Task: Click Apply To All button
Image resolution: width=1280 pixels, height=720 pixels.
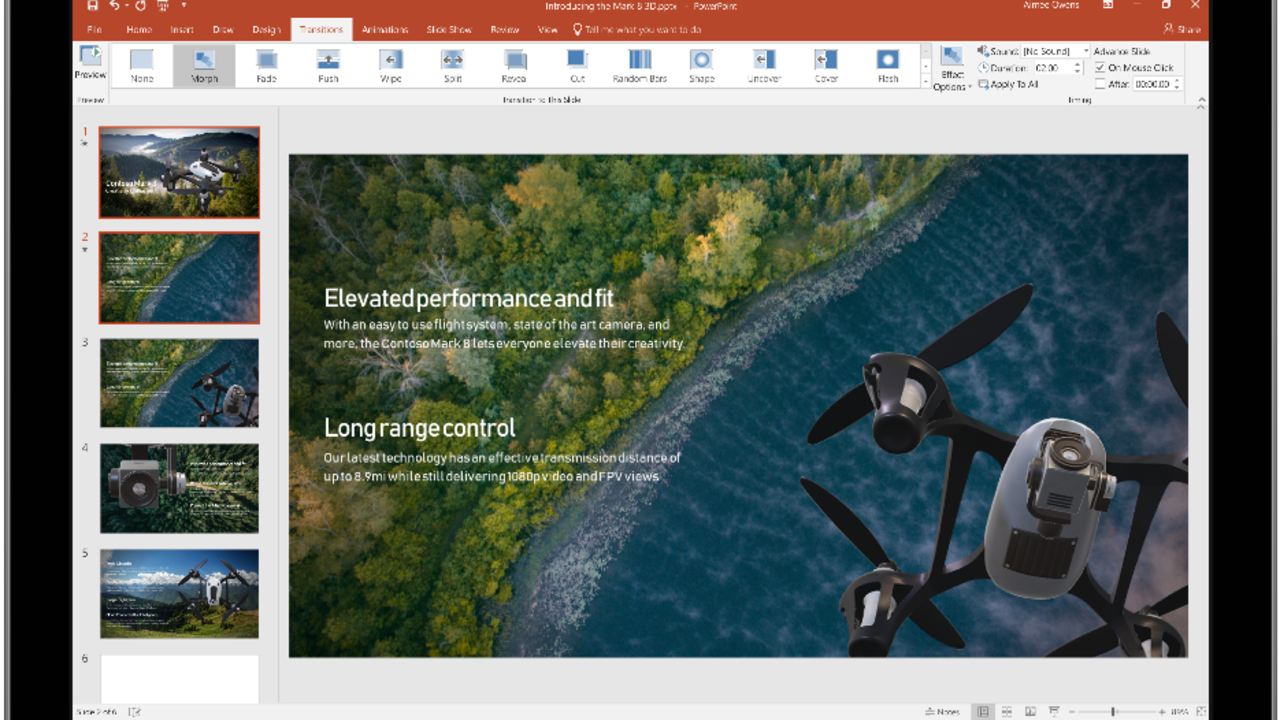Action: coord(1008,85)
